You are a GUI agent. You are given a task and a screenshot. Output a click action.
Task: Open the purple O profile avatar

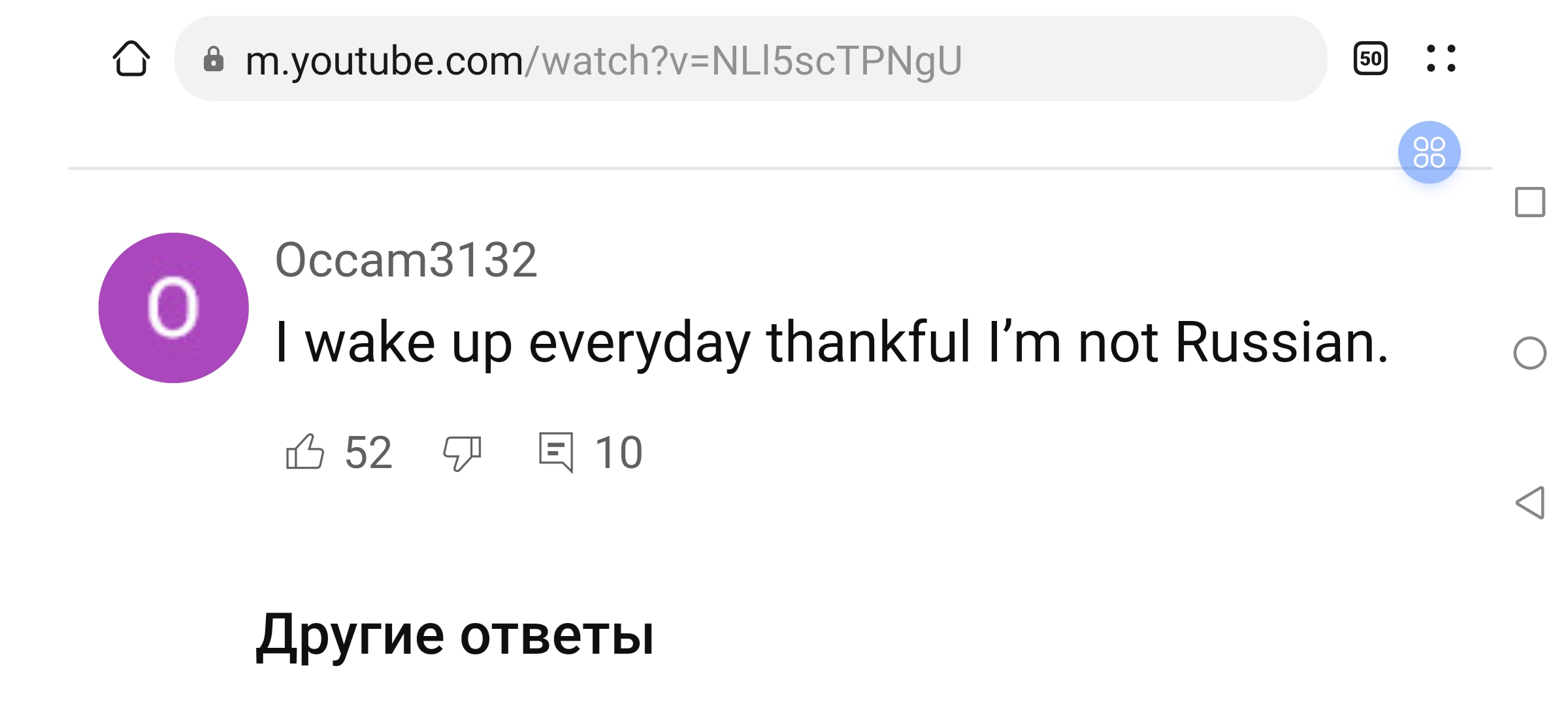174,308
